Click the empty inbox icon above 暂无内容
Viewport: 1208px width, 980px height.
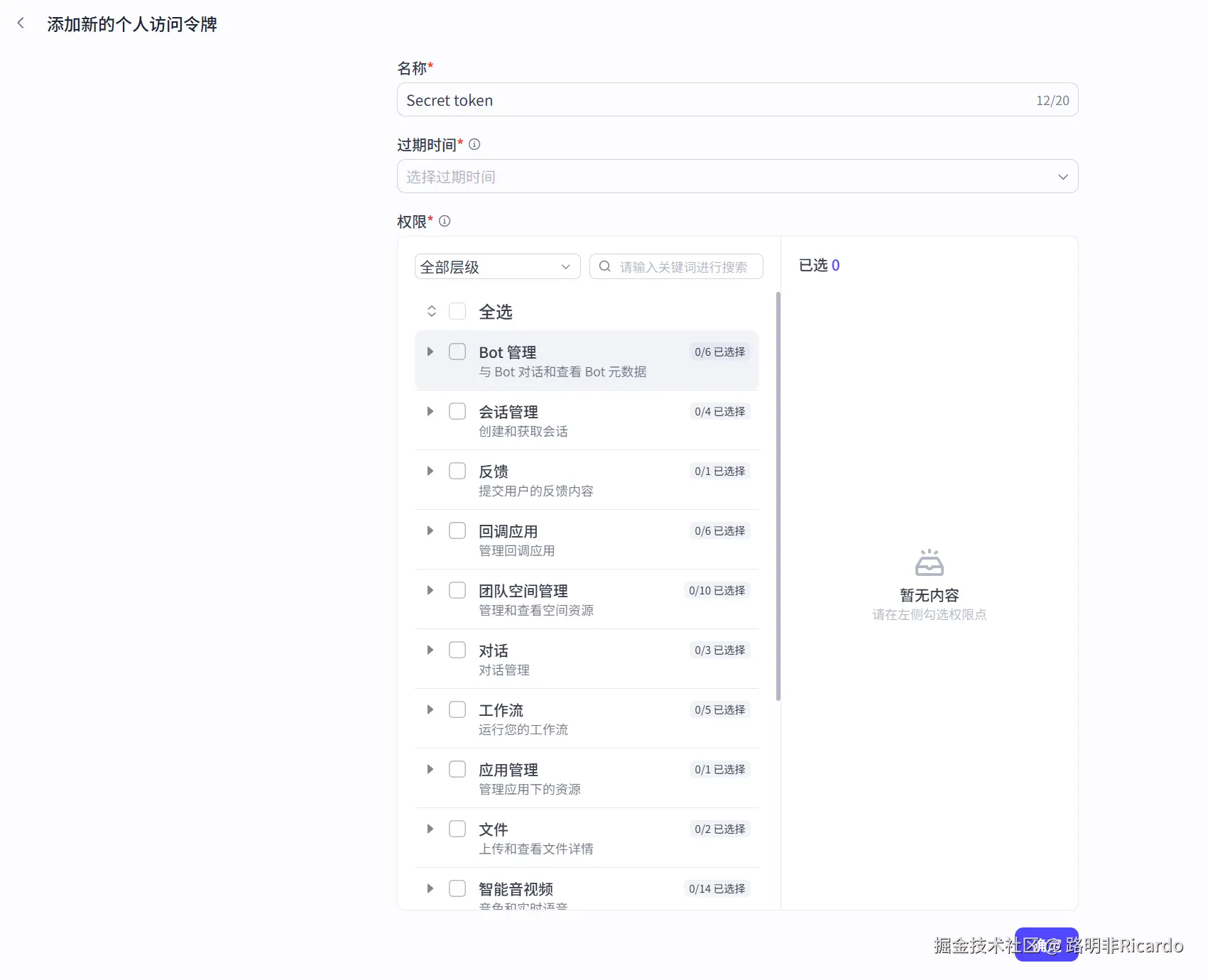pos(929,562)
